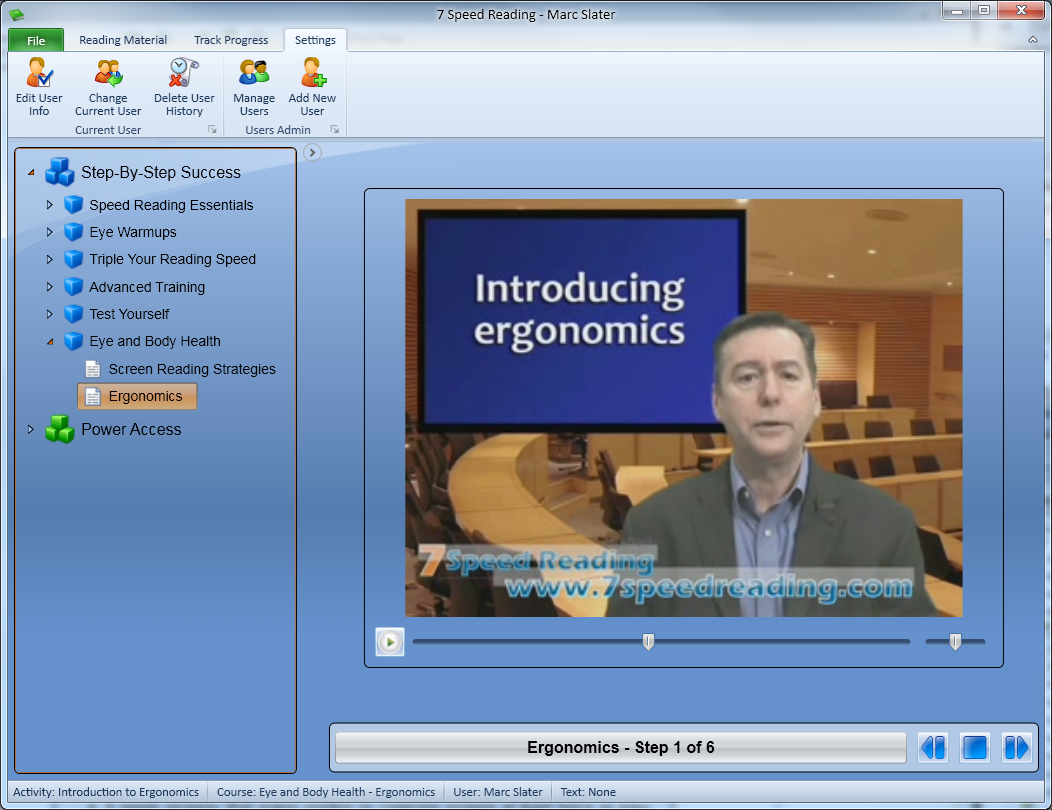
Task: Click the Delete User History icon
Action: point(184,74)
